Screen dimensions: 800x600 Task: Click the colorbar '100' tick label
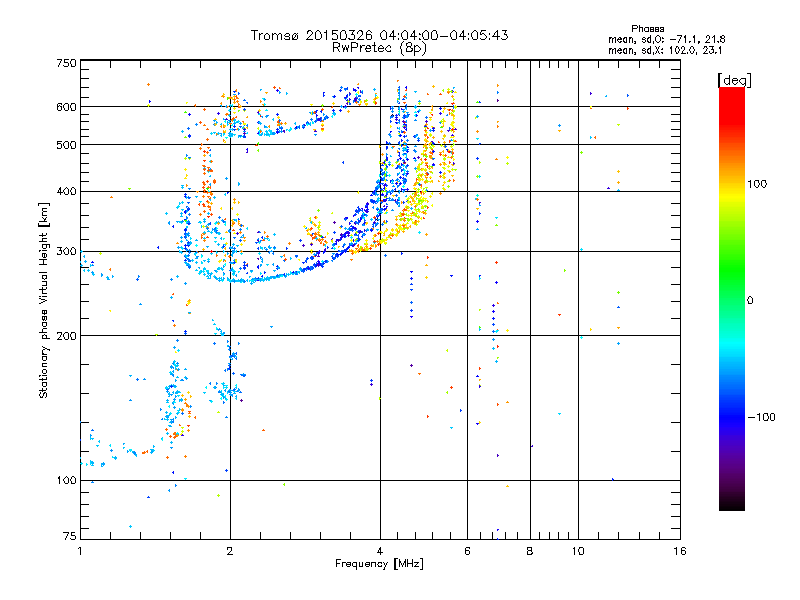(x=757, y=184)
